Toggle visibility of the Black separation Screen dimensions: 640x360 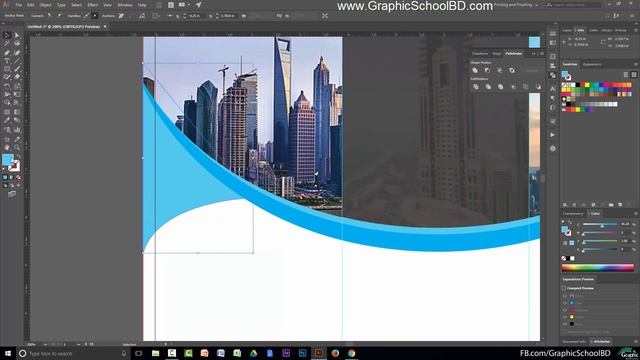point(565,324)
